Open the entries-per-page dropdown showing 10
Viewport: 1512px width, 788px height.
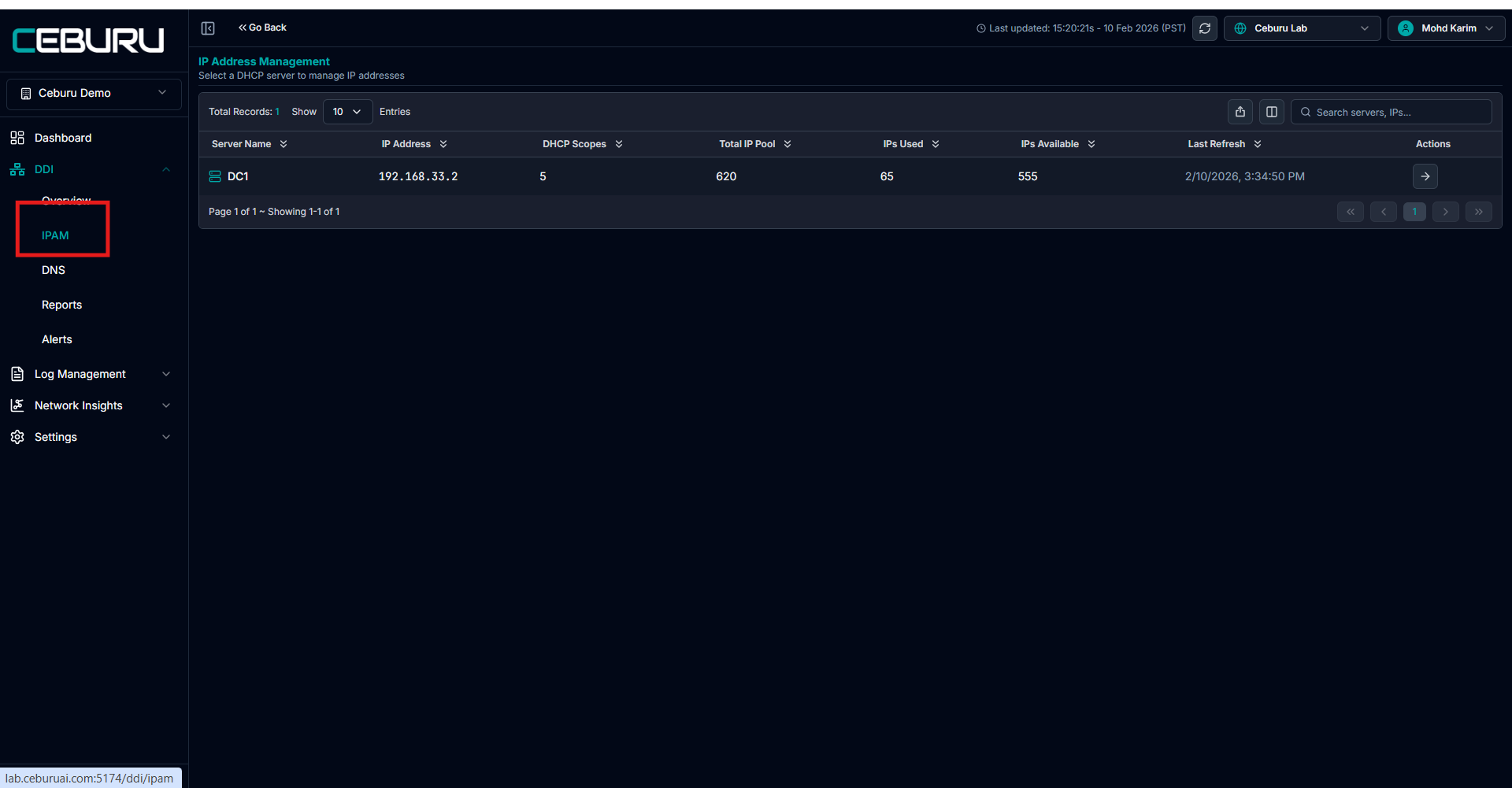[x=347, y=112]
